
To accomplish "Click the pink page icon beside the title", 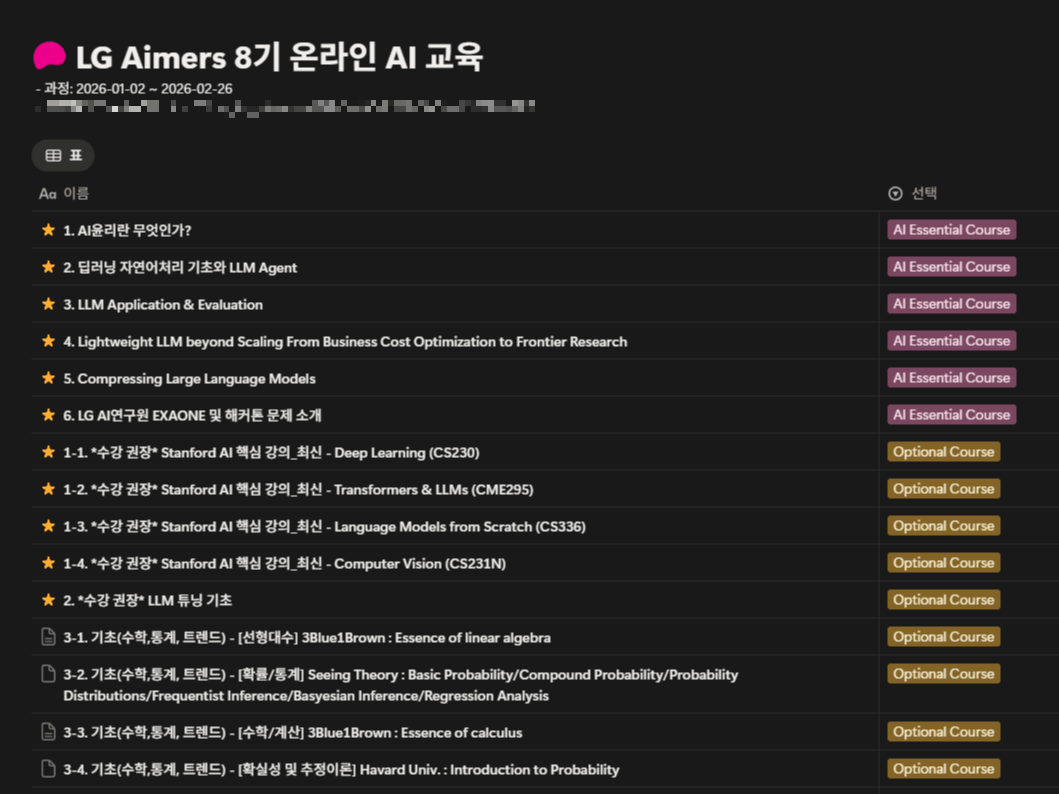I will pos(49,56).
